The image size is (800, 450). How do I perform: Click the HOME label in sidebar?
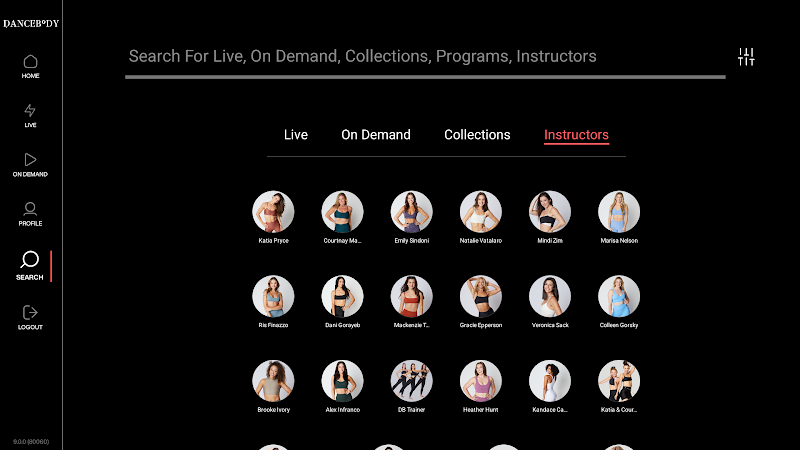30,76
